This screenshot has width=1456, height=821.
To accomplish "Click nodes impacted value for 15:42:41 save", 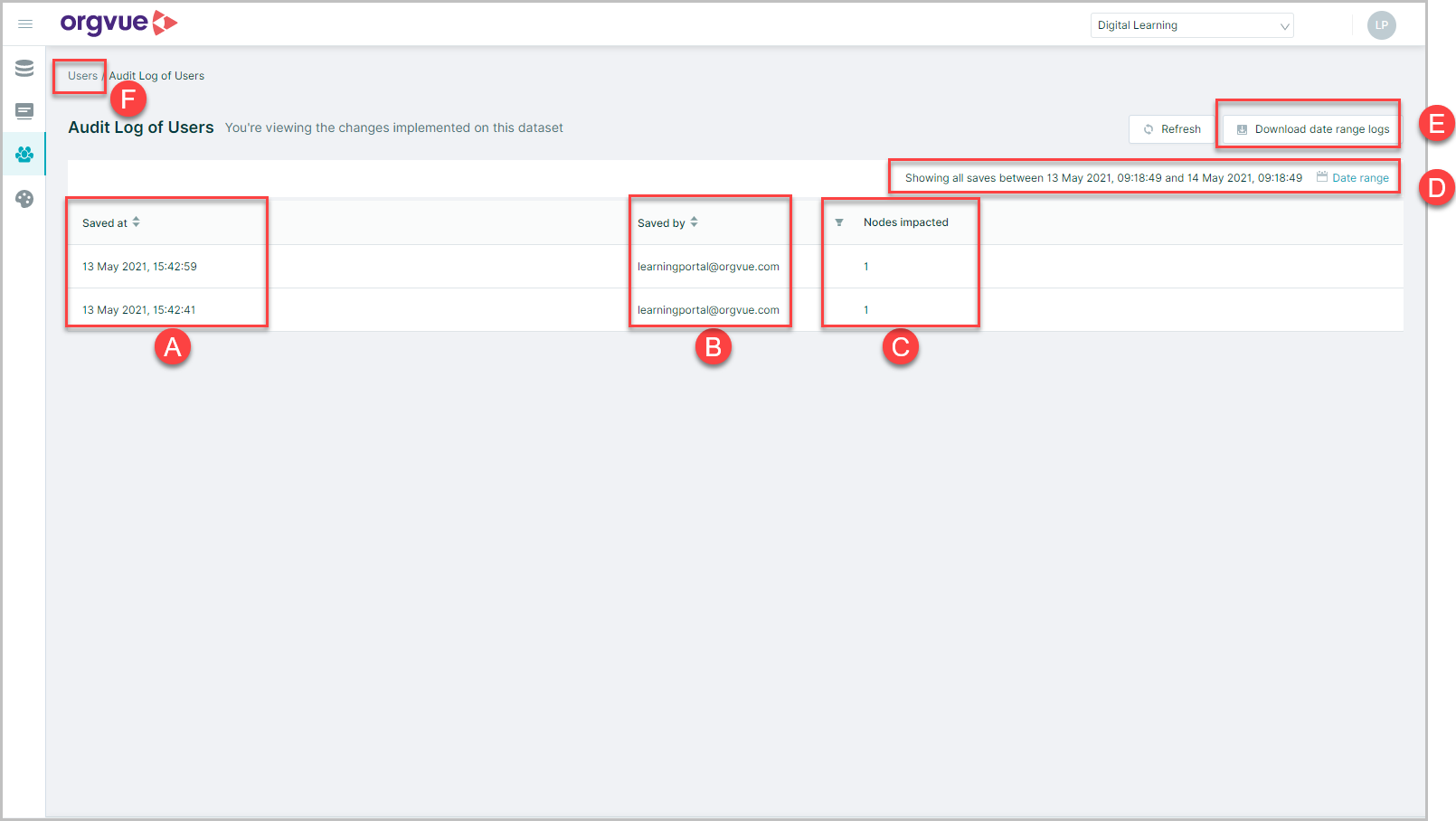I will click(866, 310).
